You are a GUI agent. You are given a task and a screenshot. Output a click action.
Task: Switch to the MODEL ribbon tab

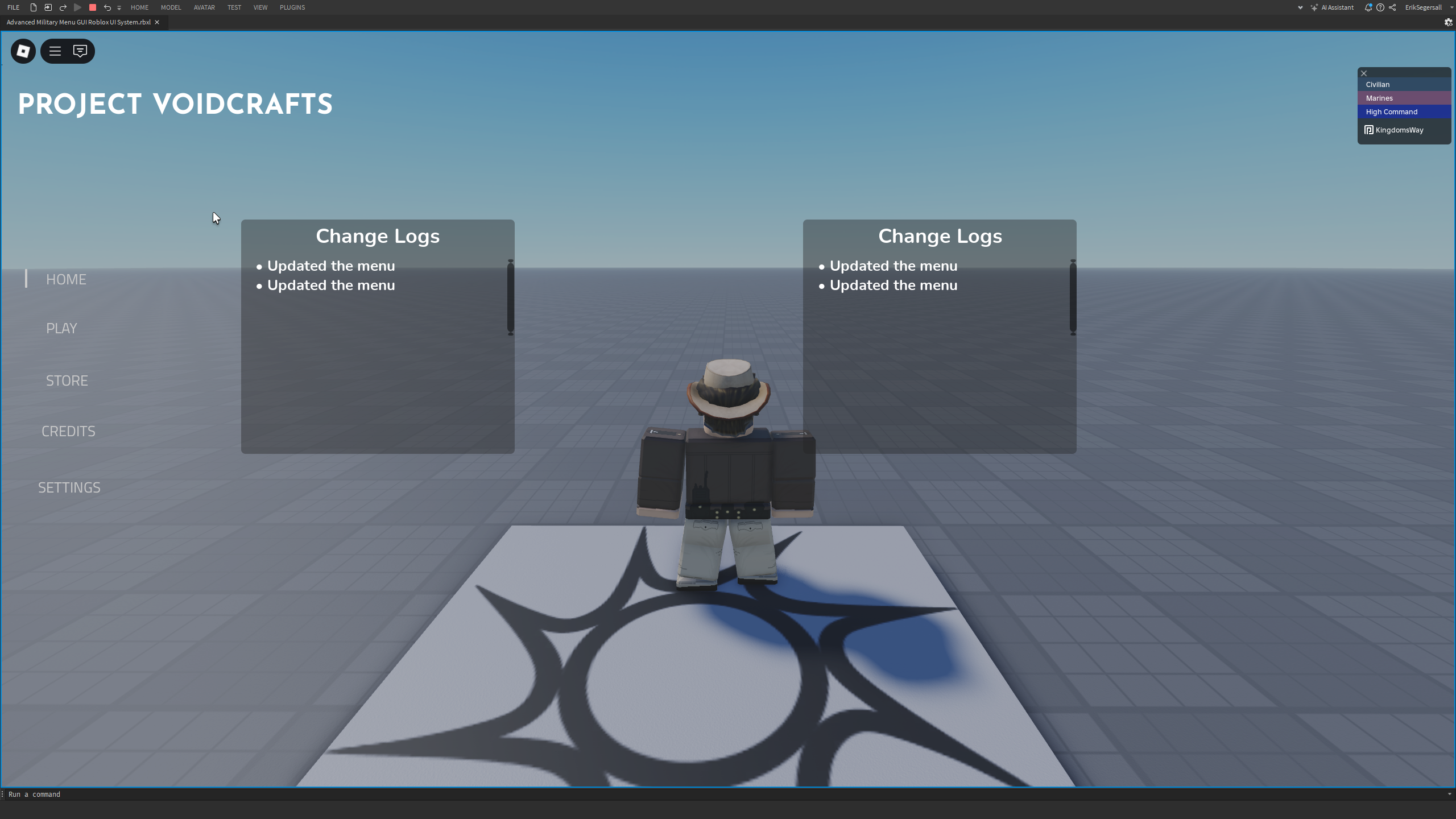[x=171, y=7]
